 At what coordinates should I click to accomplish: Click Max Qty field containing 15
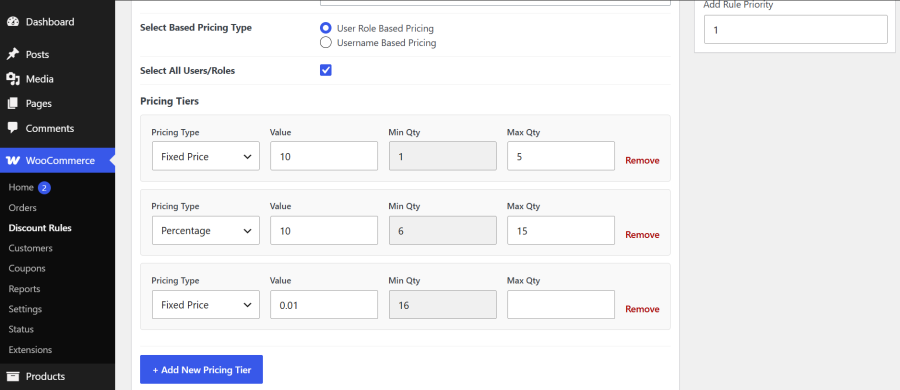tap(561, 230)
